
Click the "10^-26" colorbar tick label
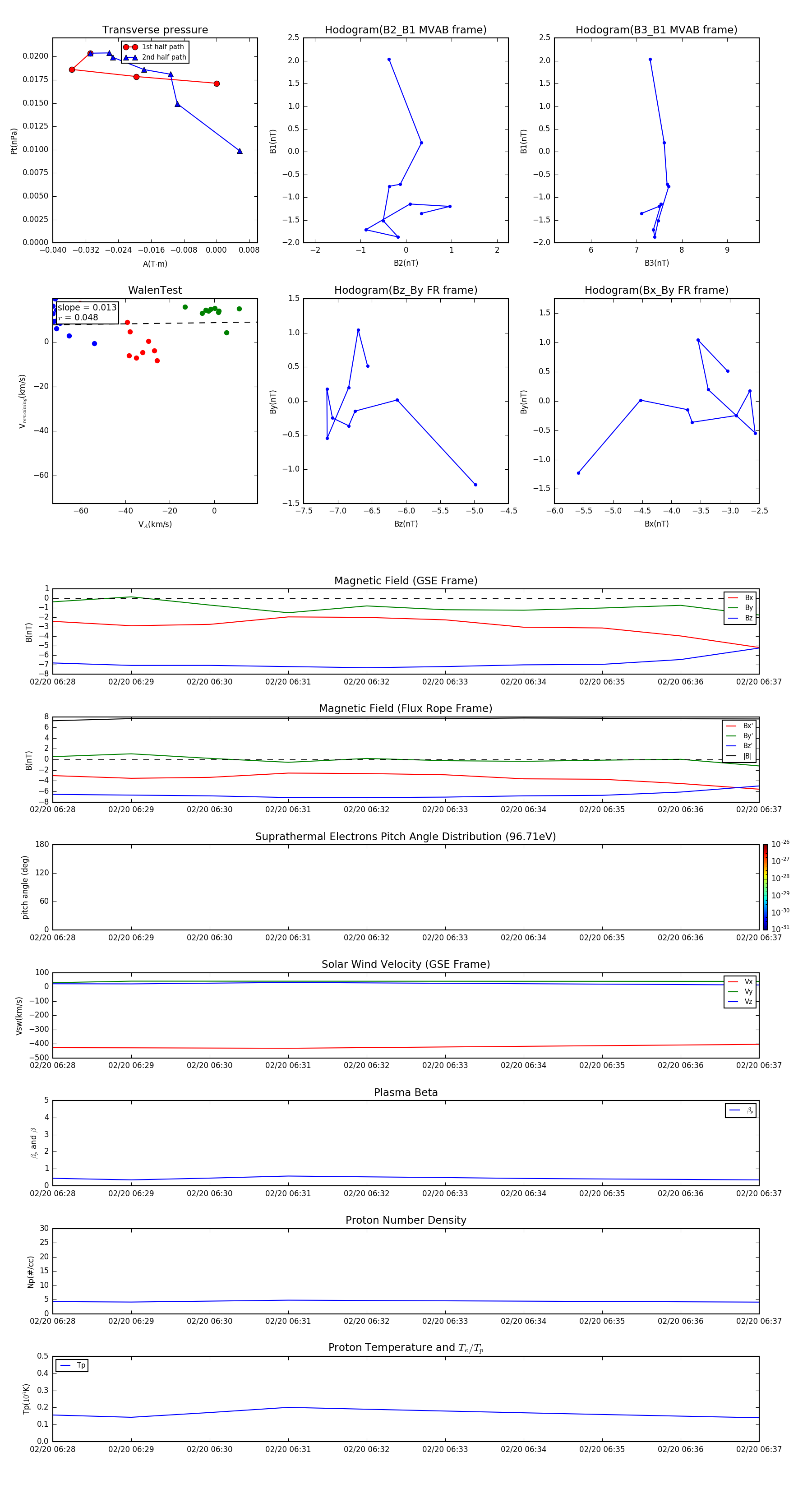coord(780,845)
